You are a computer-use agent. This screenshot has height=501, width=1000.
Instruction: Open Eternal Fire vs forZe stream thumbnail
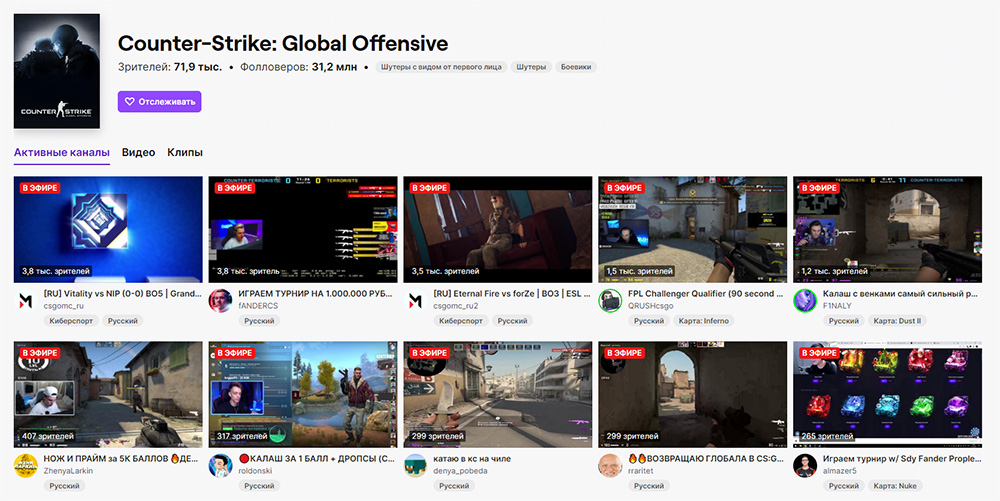click(498, 229)
